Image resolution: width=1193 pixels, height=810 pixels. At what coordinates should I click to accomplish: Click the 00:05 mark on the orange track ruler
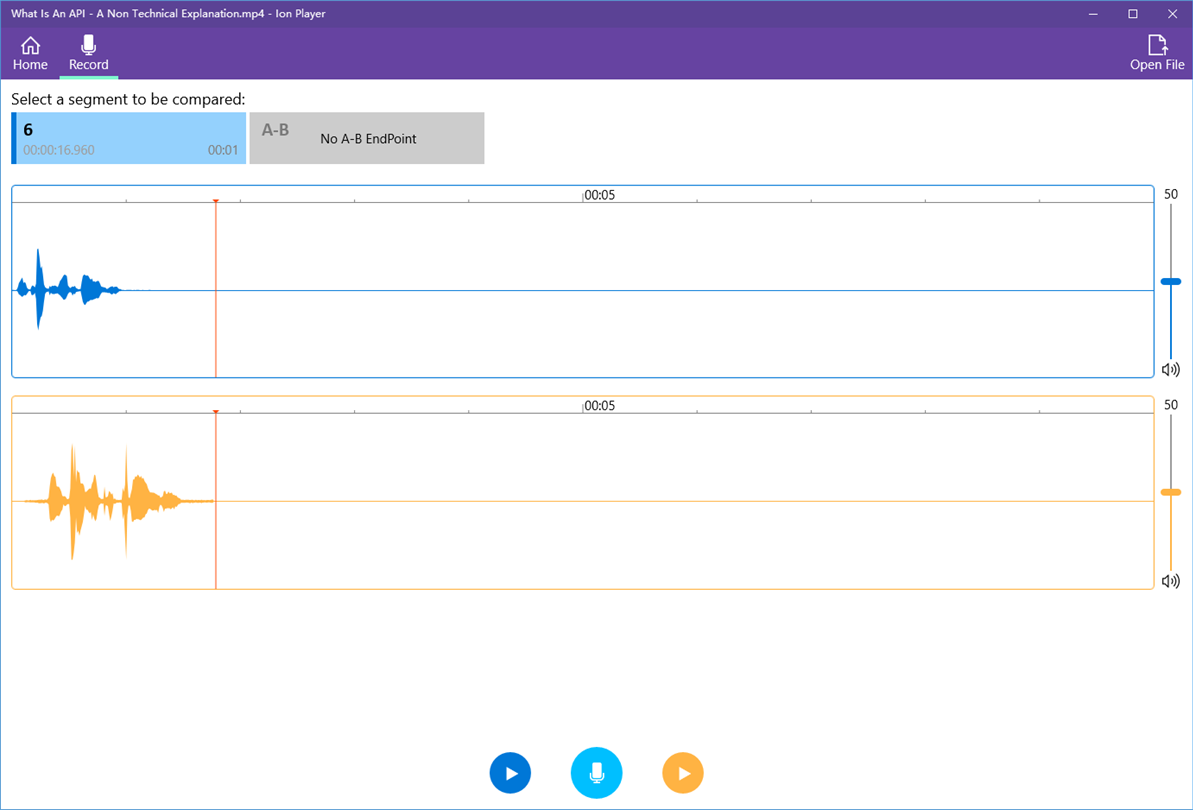click(599, 405)
